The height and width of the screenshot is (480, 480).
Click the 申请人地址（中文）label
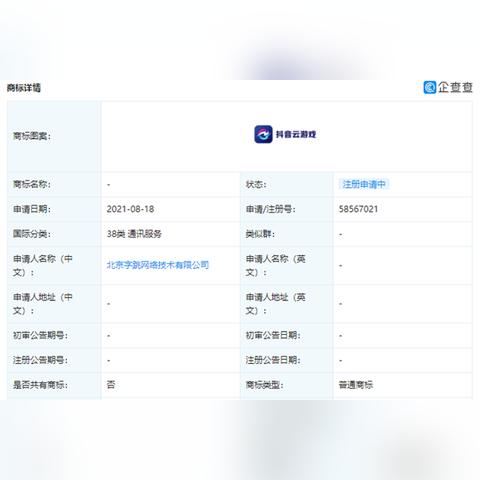[x=43, y=304]
